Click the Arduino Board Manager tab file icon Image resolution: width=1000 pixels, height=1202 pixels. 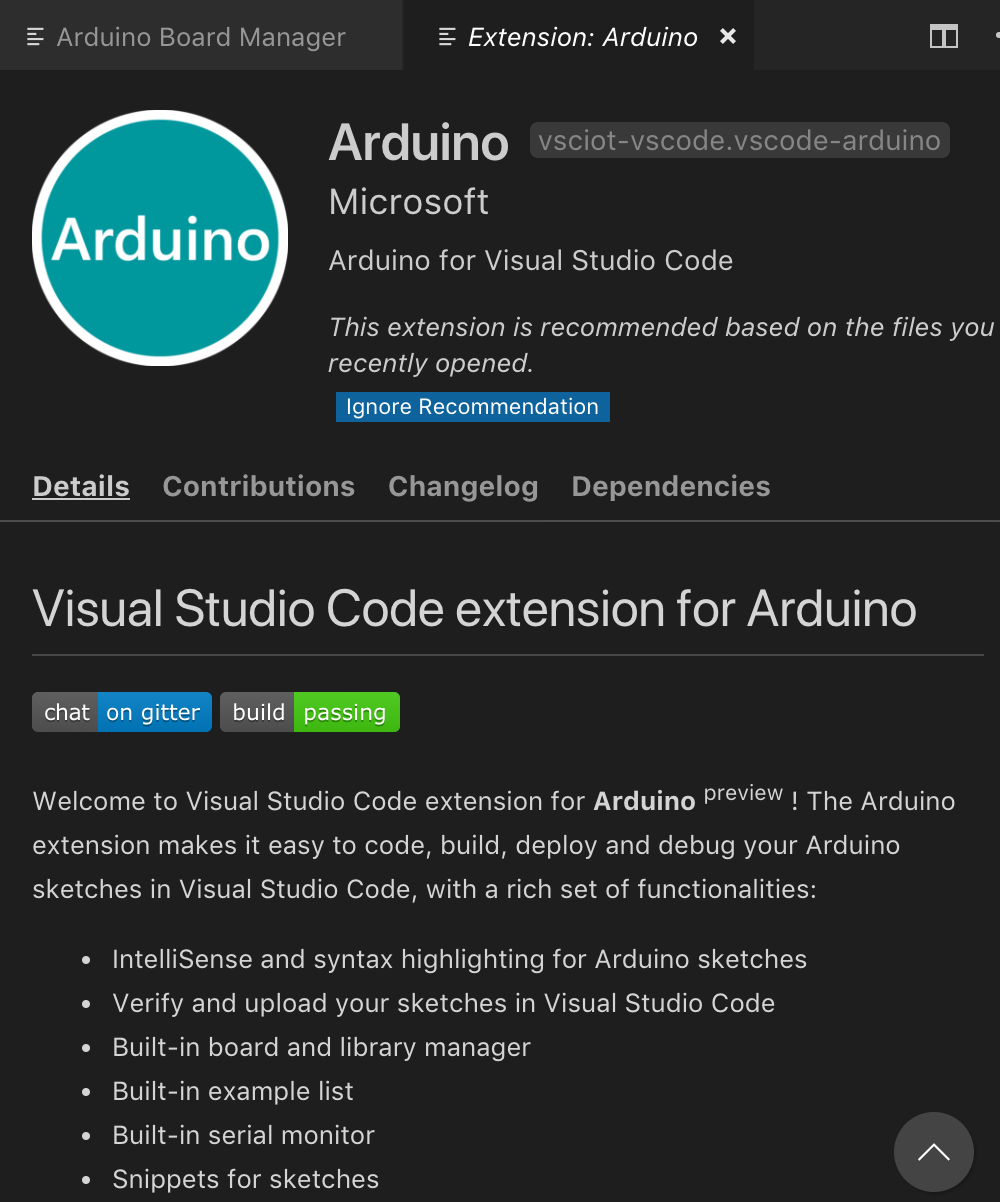tap(36, 37)
